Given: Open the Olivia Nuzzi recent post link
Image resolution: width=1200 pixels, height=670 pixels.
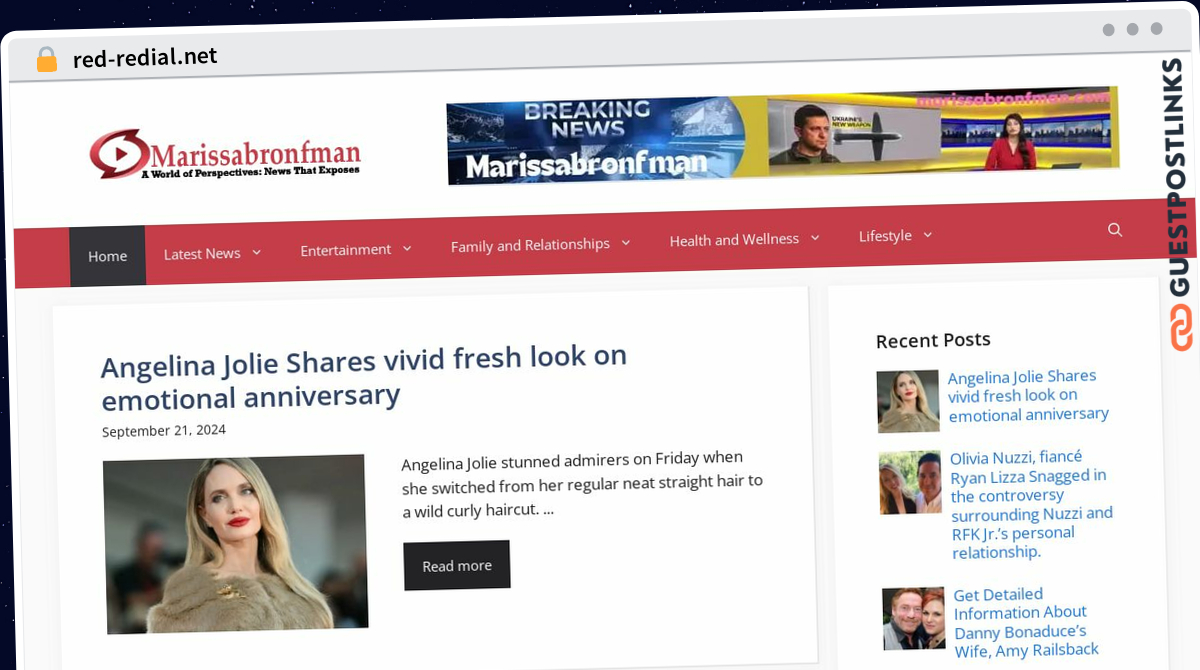Looking at the screenshot, I should (x=1031, y=504).
